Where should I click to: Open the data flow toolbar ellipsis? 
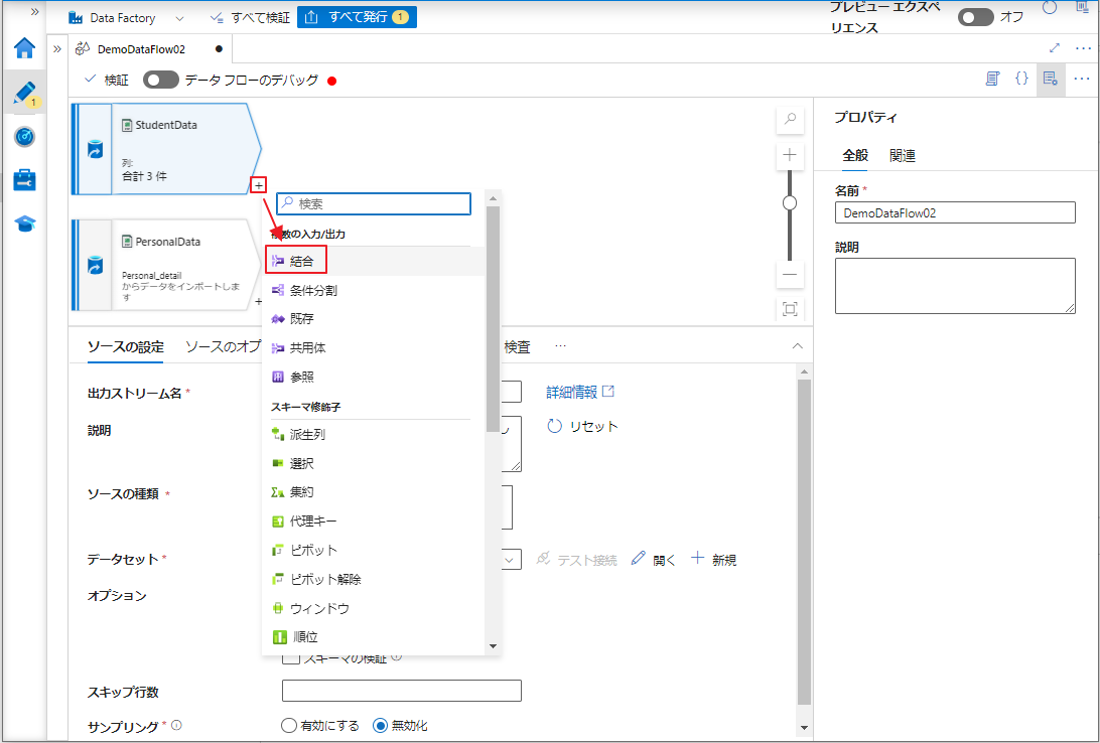coord(1082,79)
